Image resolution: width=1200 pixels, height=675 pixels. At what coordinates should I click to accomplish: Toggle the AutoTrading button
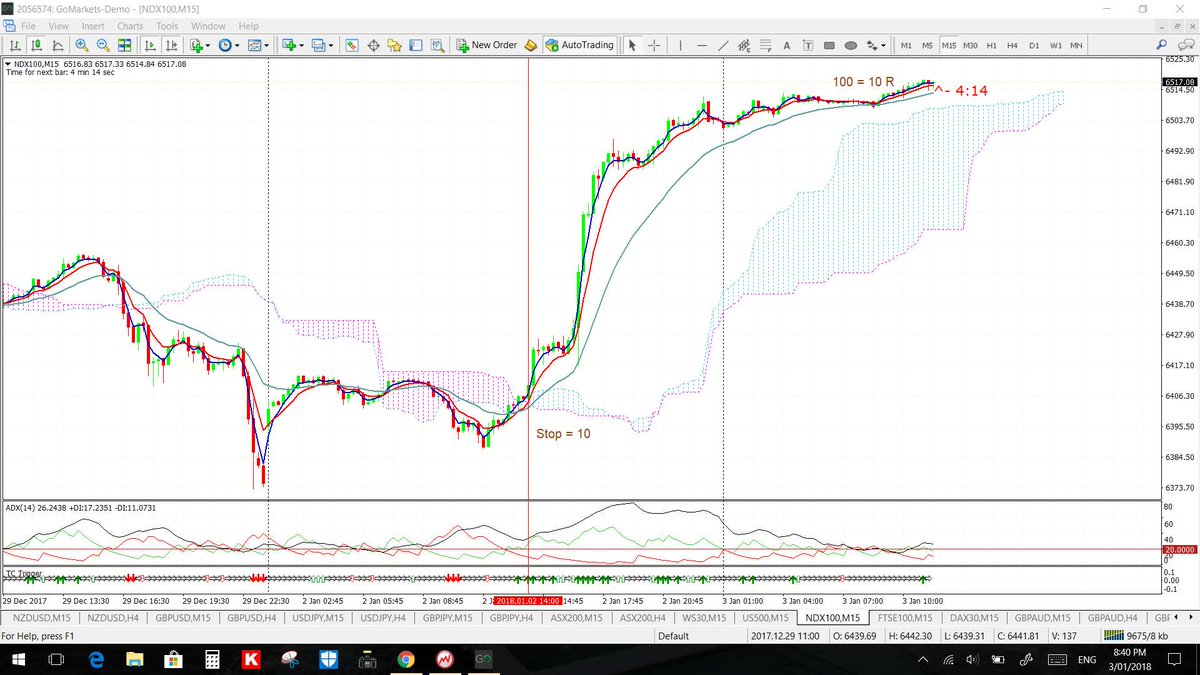pos(580,45)
